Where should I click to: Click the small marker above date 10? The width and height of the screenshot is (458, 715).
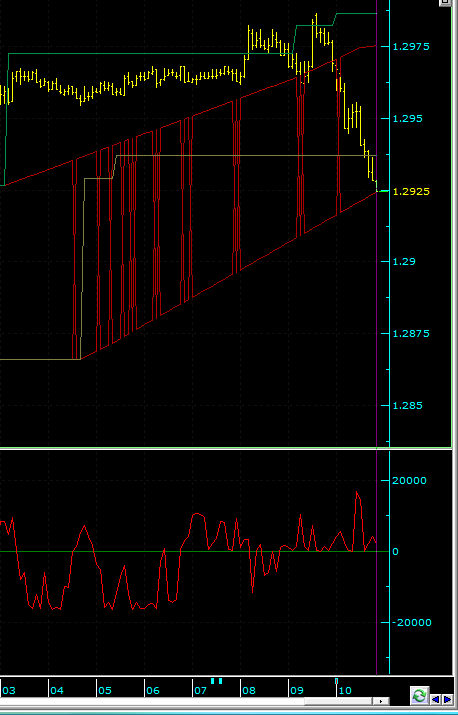[x=337, y=681]
